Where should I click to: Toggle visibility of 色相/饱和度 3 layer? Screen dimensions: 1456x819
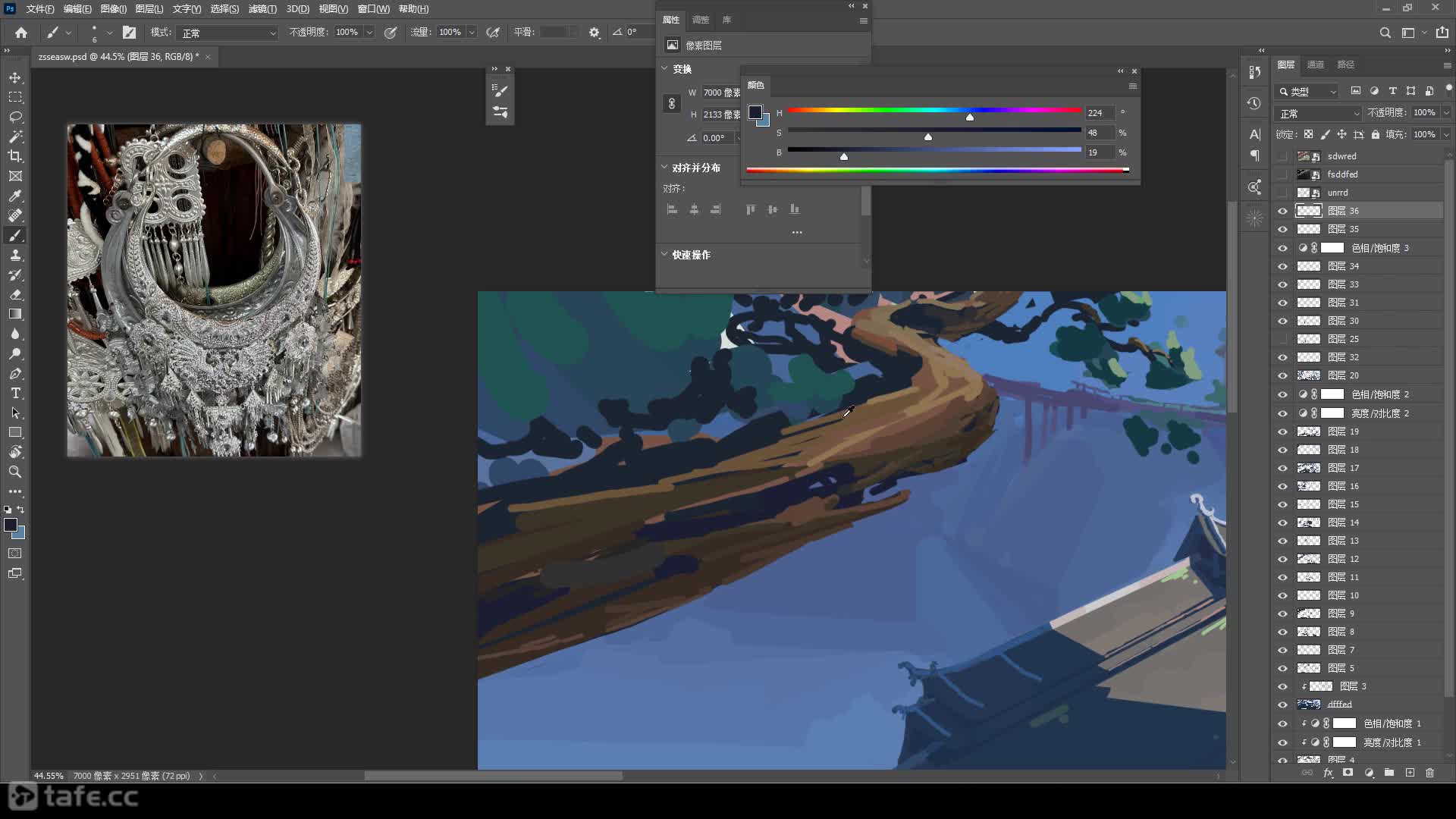point(1282,248)
